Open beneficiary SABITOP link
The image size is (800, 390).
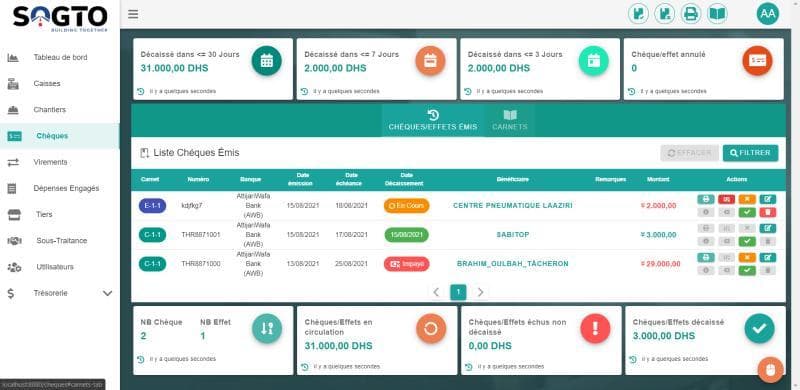[x=513, y=235]
